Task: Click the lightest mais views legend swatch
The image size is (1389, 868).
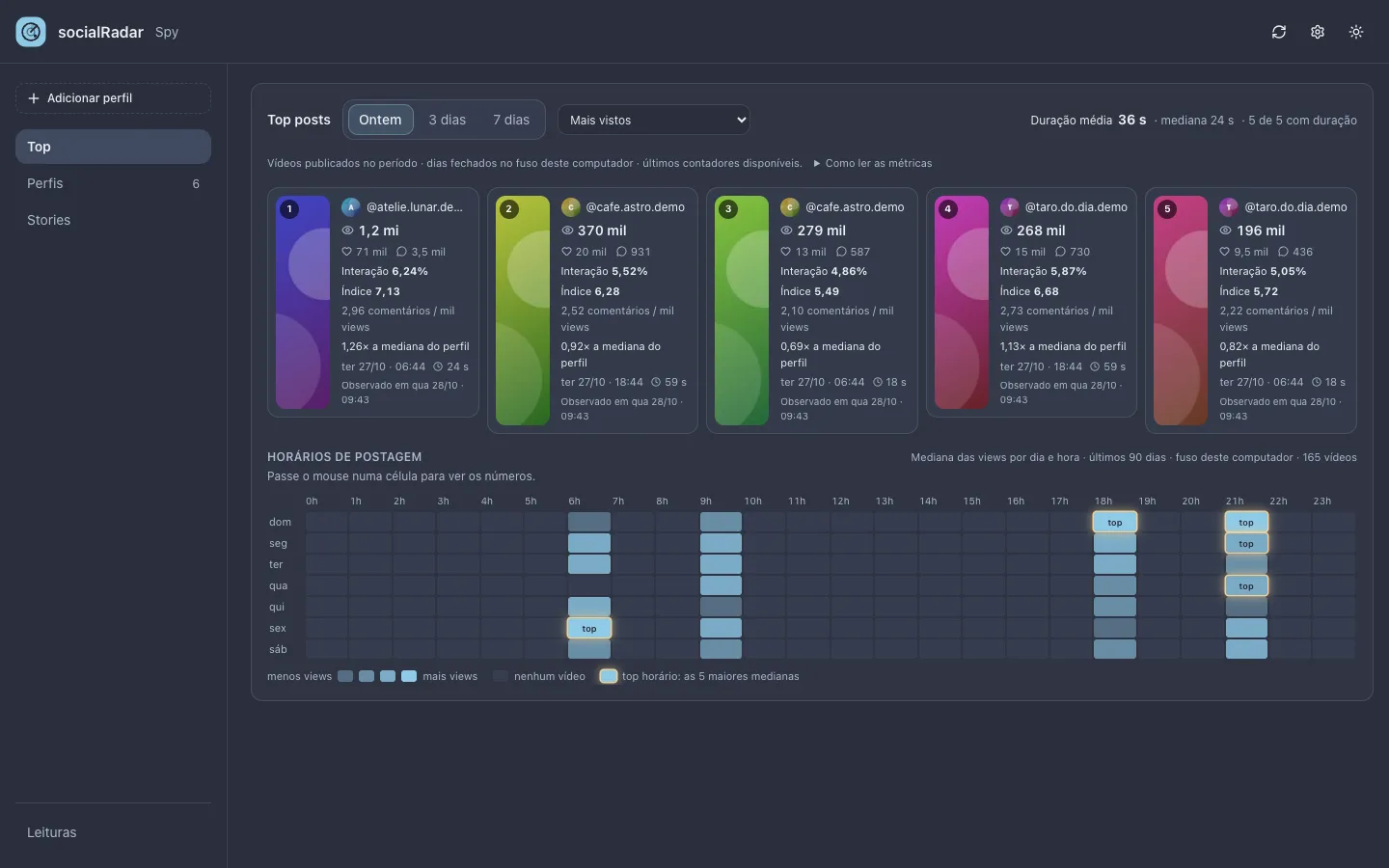Action: 409,676
